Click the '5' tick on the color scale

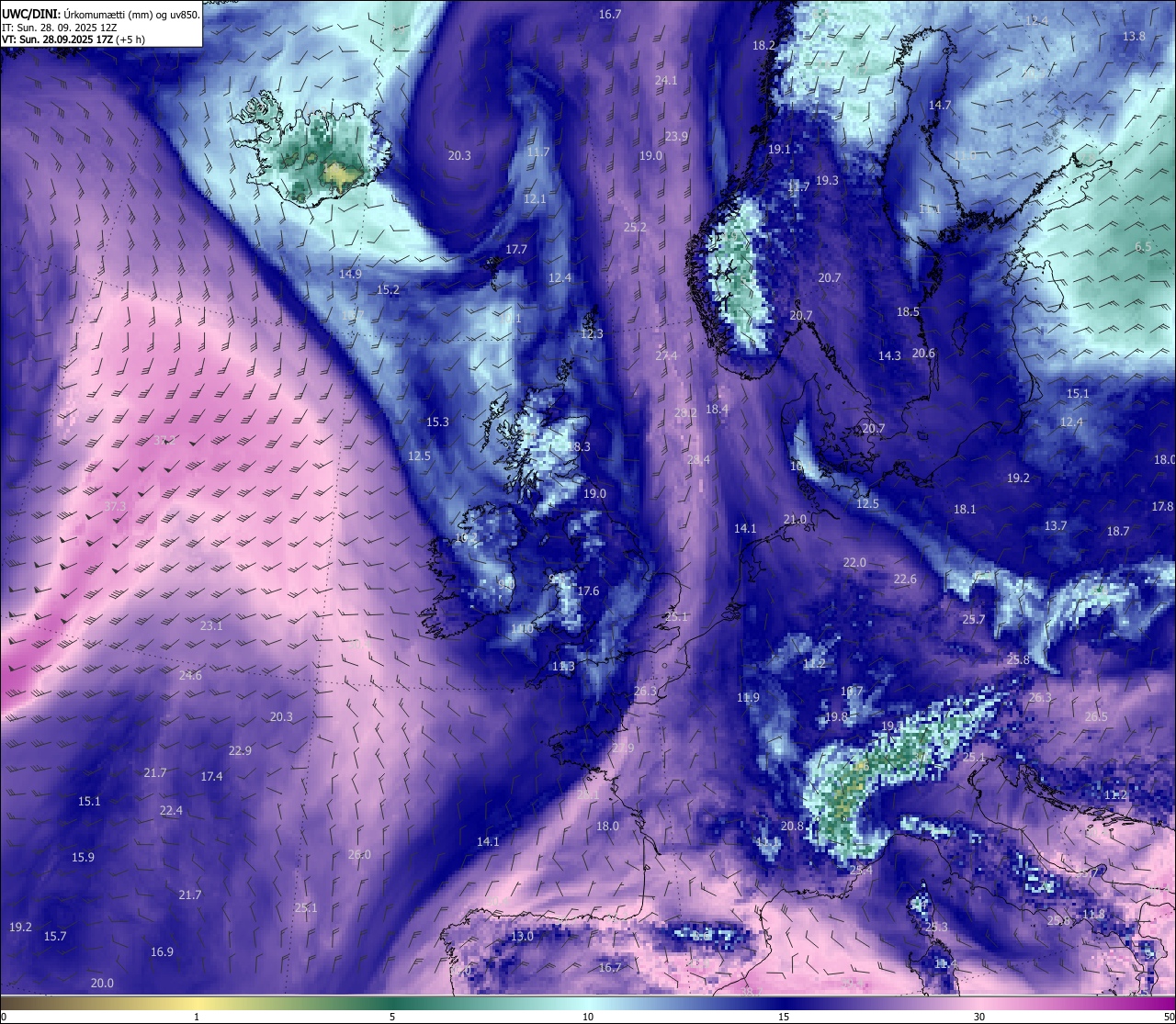[392, 1017]
